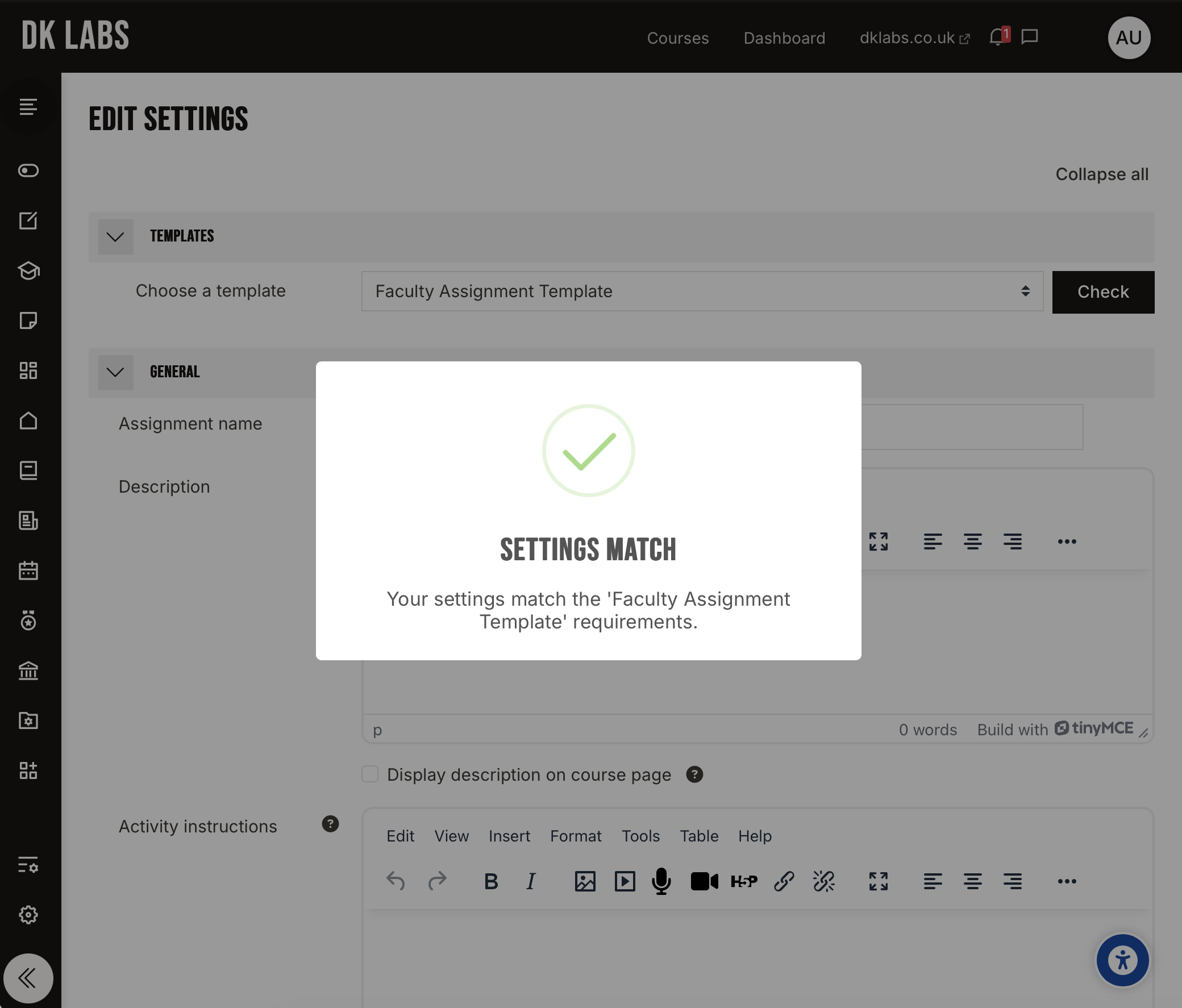Screen dimensions: 1182x1008
Task: Open the notifications bell in the header
Action: click(997, 38)
